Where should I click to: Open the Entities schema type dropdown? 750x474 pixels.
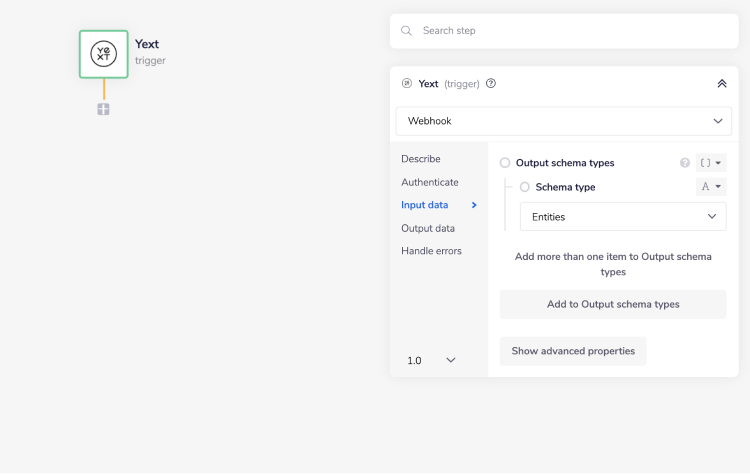(x=623, y=217)
